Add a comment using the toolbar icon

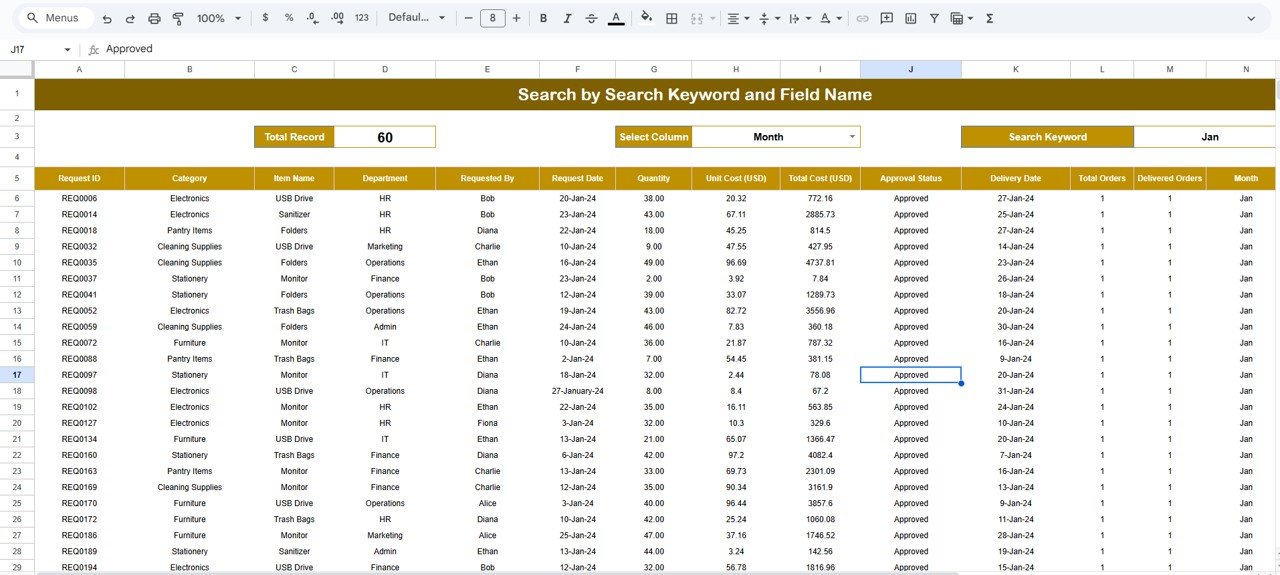(885, 18)
